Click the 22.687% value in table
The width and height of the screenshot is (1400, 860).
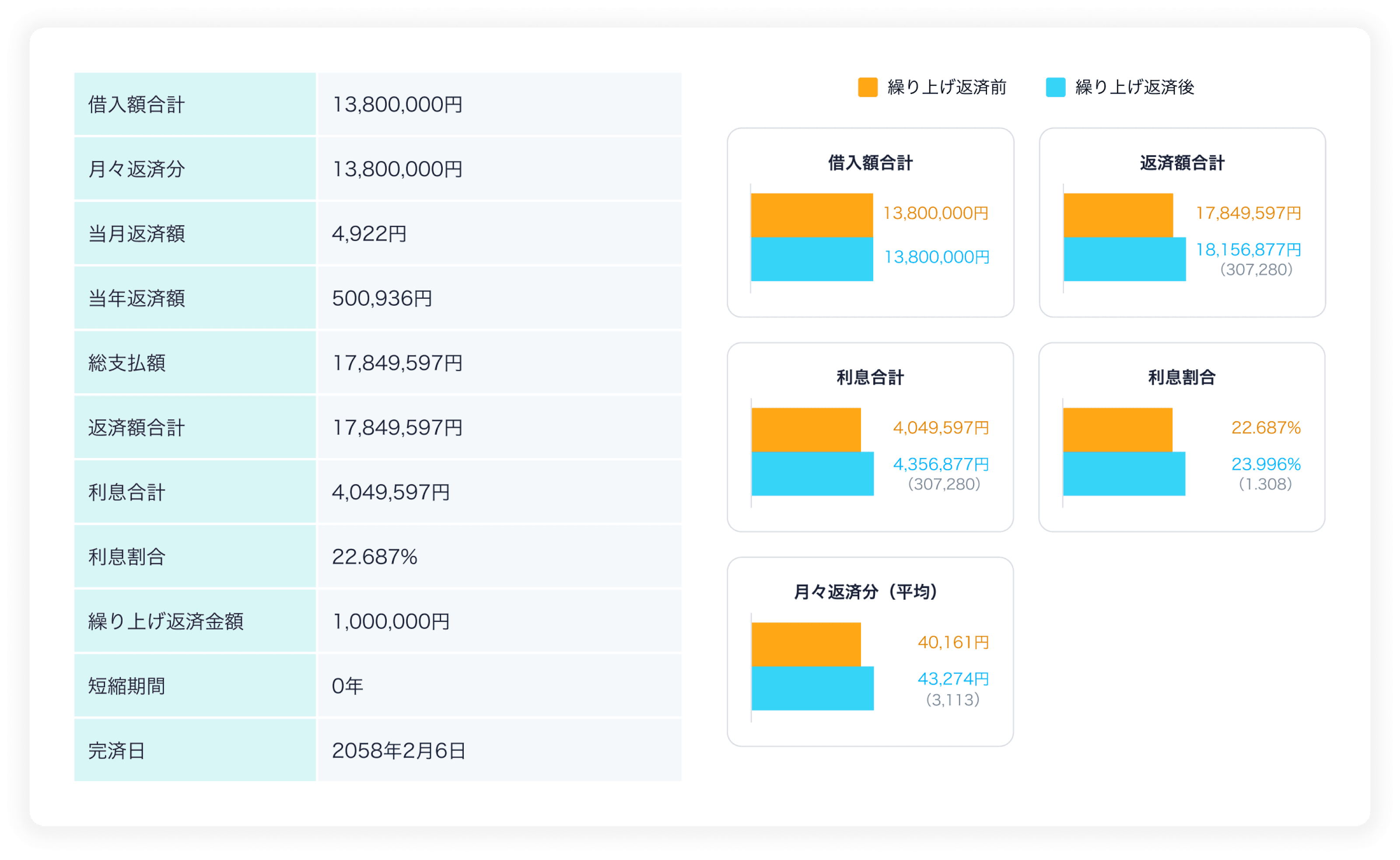coord(374,557)
